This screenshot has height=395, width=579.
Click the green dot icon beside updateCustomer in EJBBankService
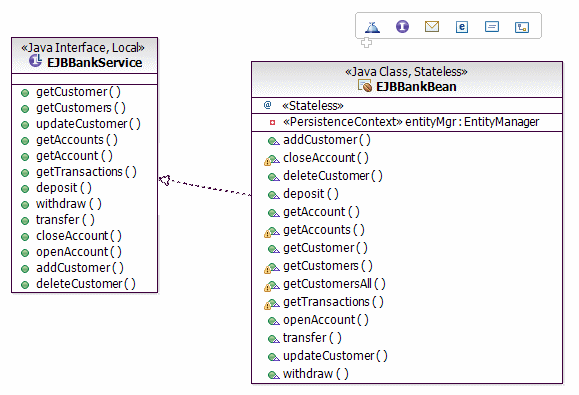[x=25, y=125]
